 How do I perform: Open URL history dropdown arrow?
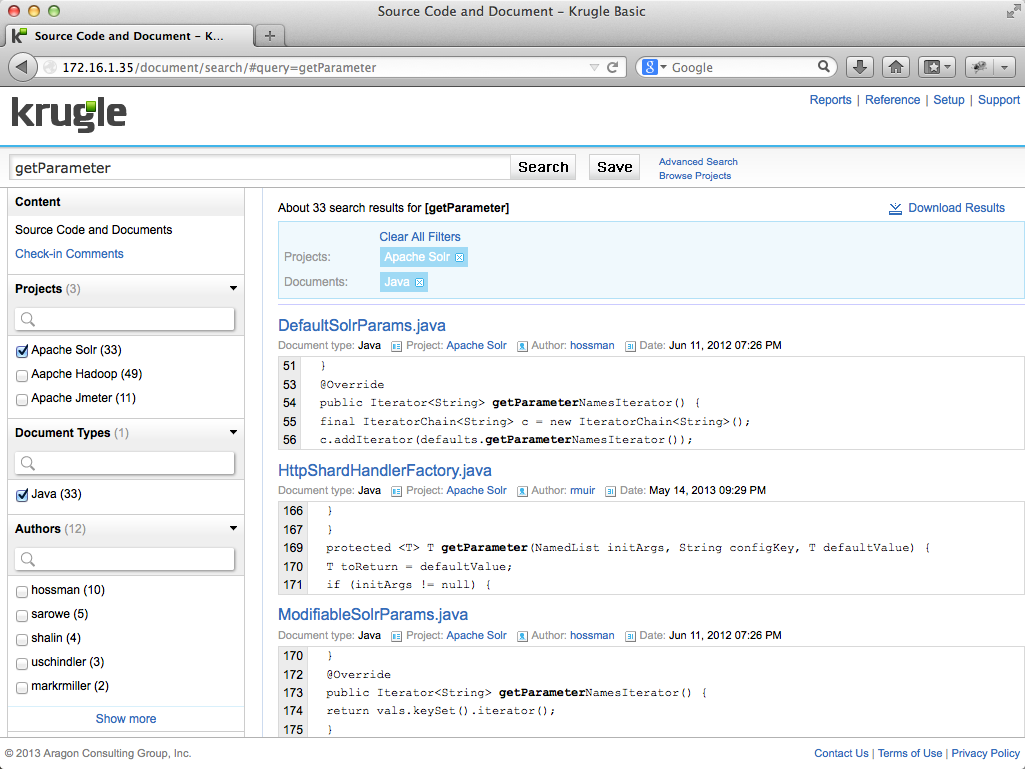coord(594,67)
